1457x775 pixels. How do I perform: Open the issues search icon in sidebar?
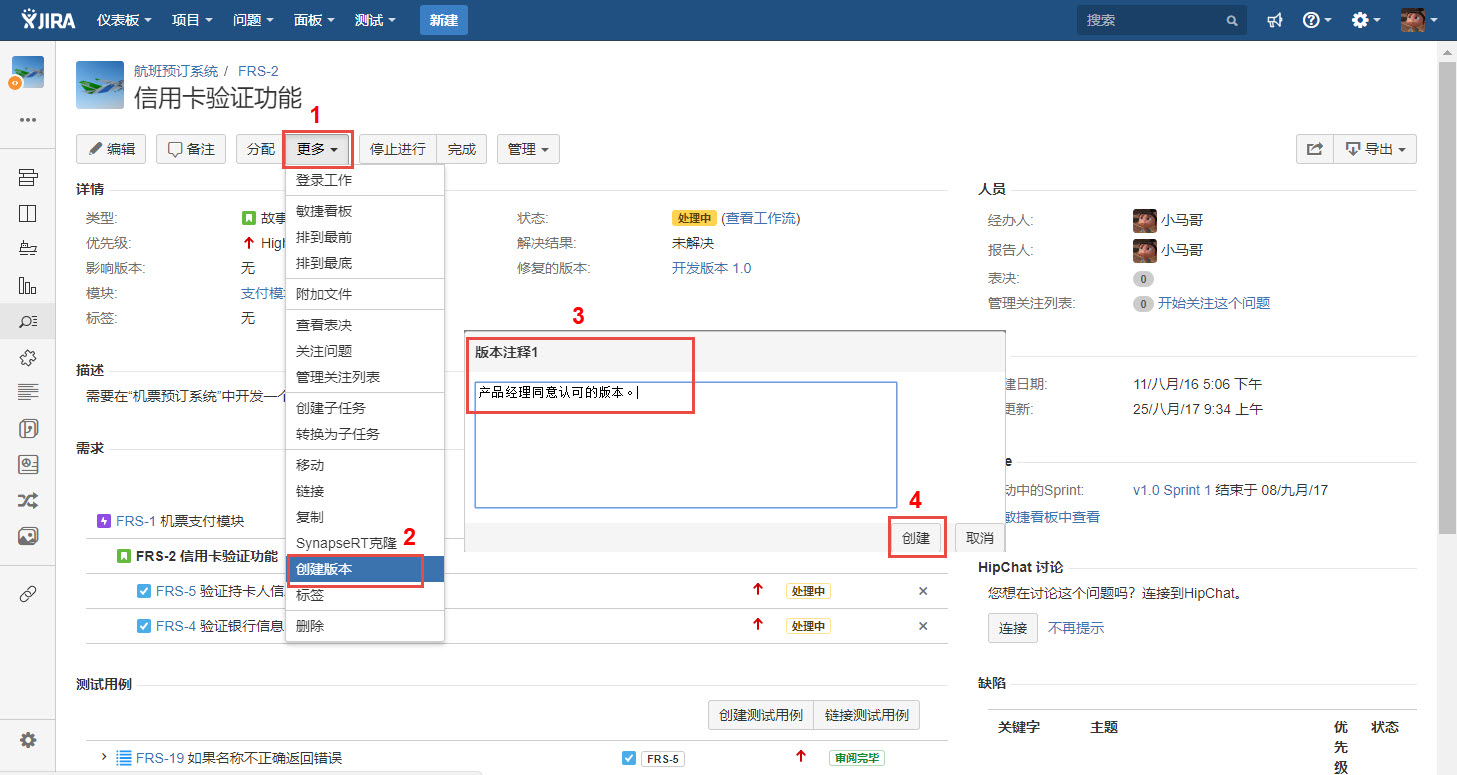click(28, 321)
